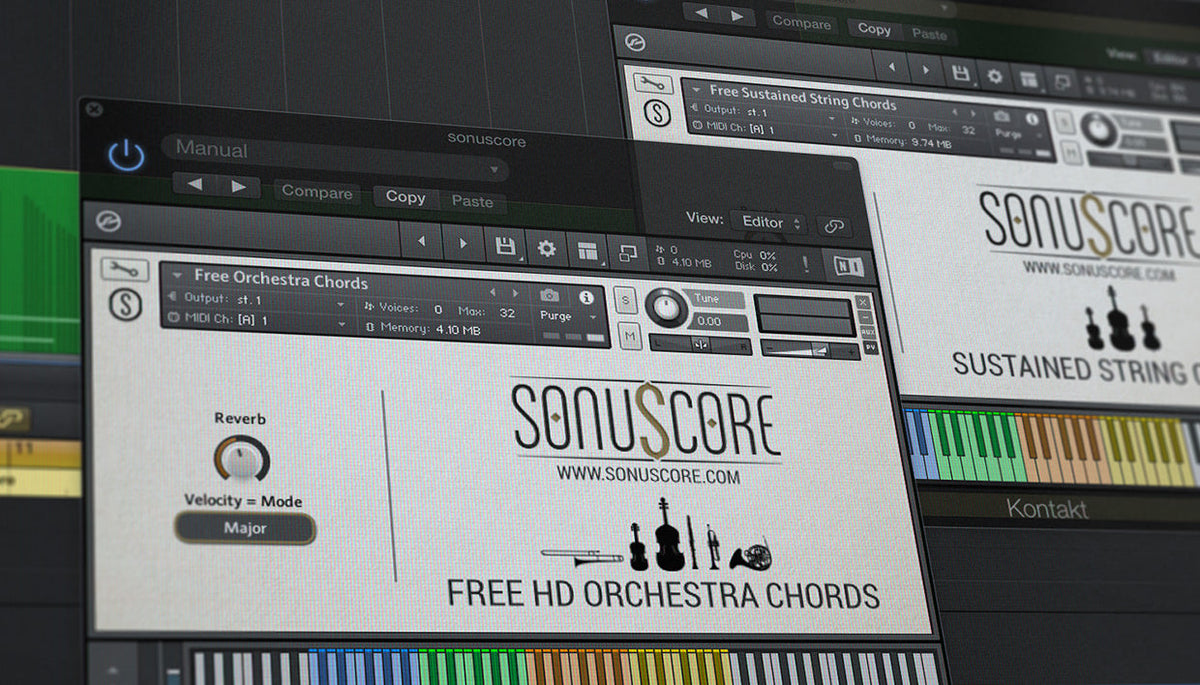The height and width of the screenshot is (685, 1200).
Task: Click the NI logo in front Kontakt toolbar
Action: (x=848, y=265)
